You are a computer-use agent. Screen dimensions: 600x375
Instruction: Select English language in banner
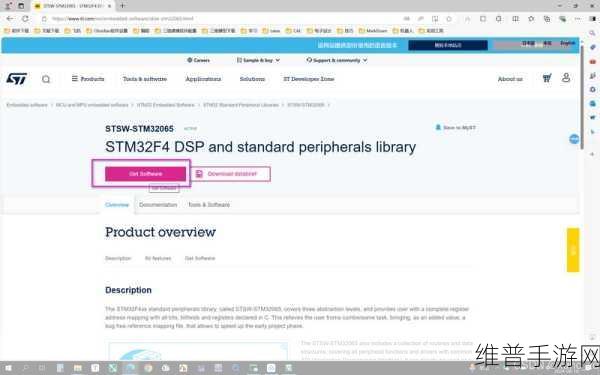[567, 43]
